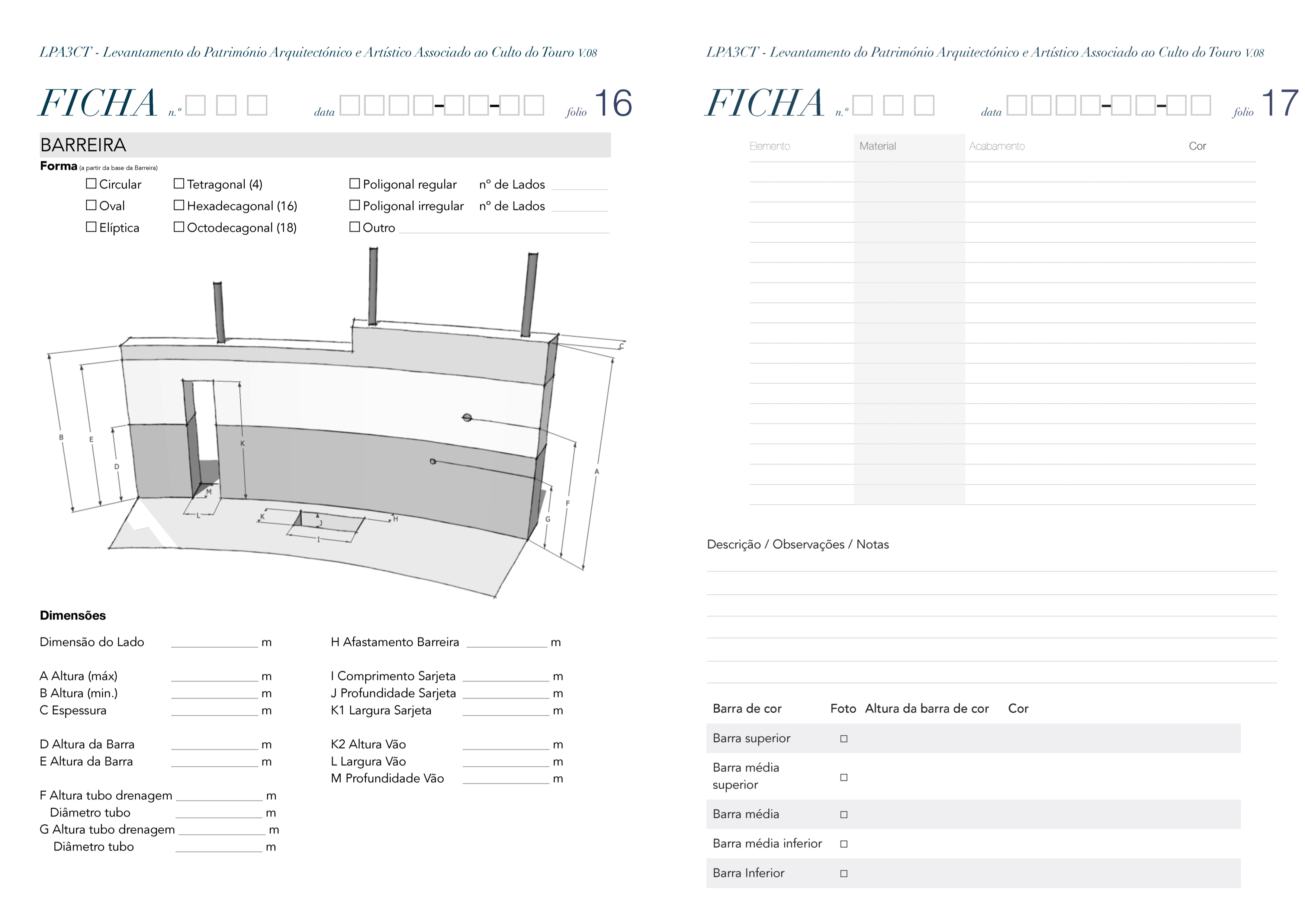Click the L Largura Vão field

(506, 762)
